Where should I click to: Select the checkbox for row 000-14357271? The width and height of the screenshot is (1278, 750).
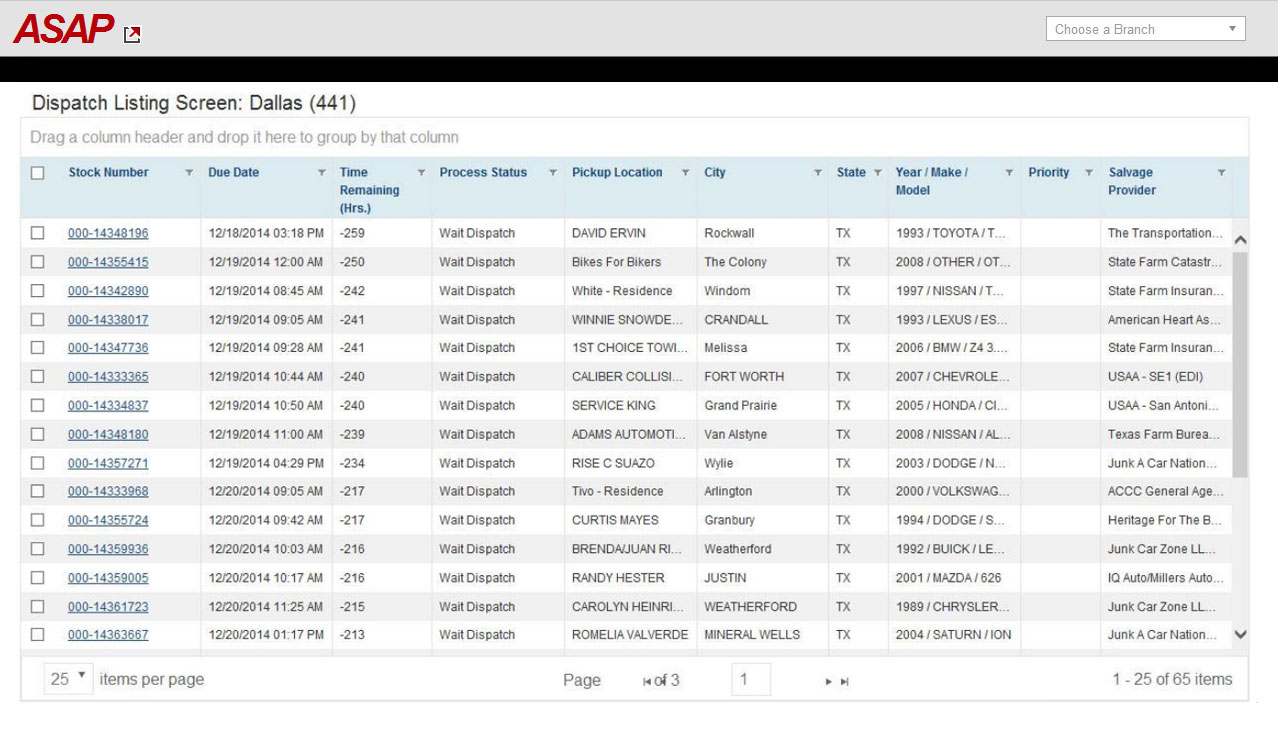(x=38, y=463)
